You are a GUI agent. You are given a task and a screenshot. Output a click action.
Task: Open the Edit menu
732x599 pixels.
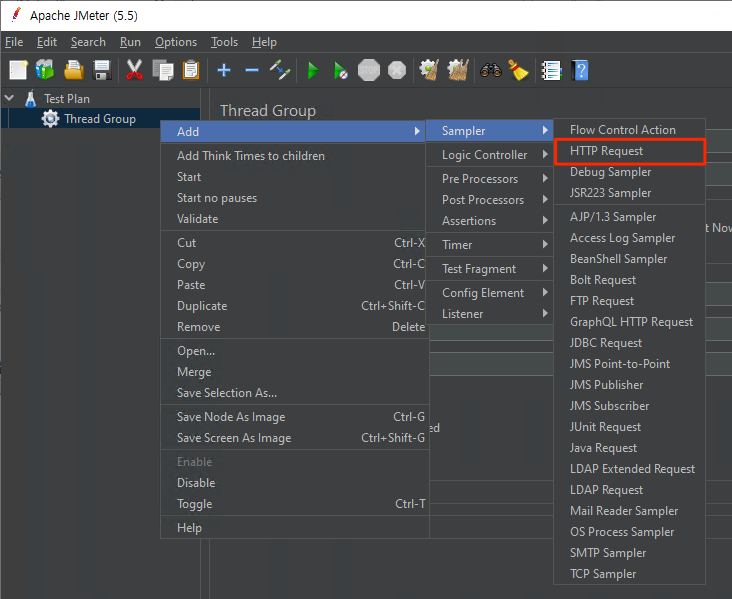click(47, 42)
